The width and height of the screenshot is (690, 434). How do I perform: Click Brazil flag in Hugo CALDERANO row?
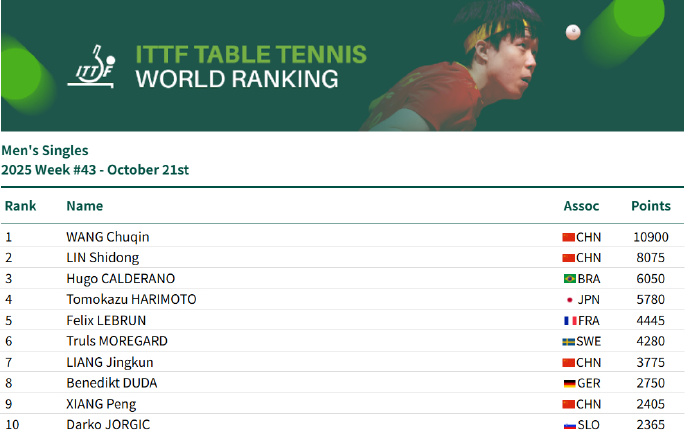[x=569, y=279]
